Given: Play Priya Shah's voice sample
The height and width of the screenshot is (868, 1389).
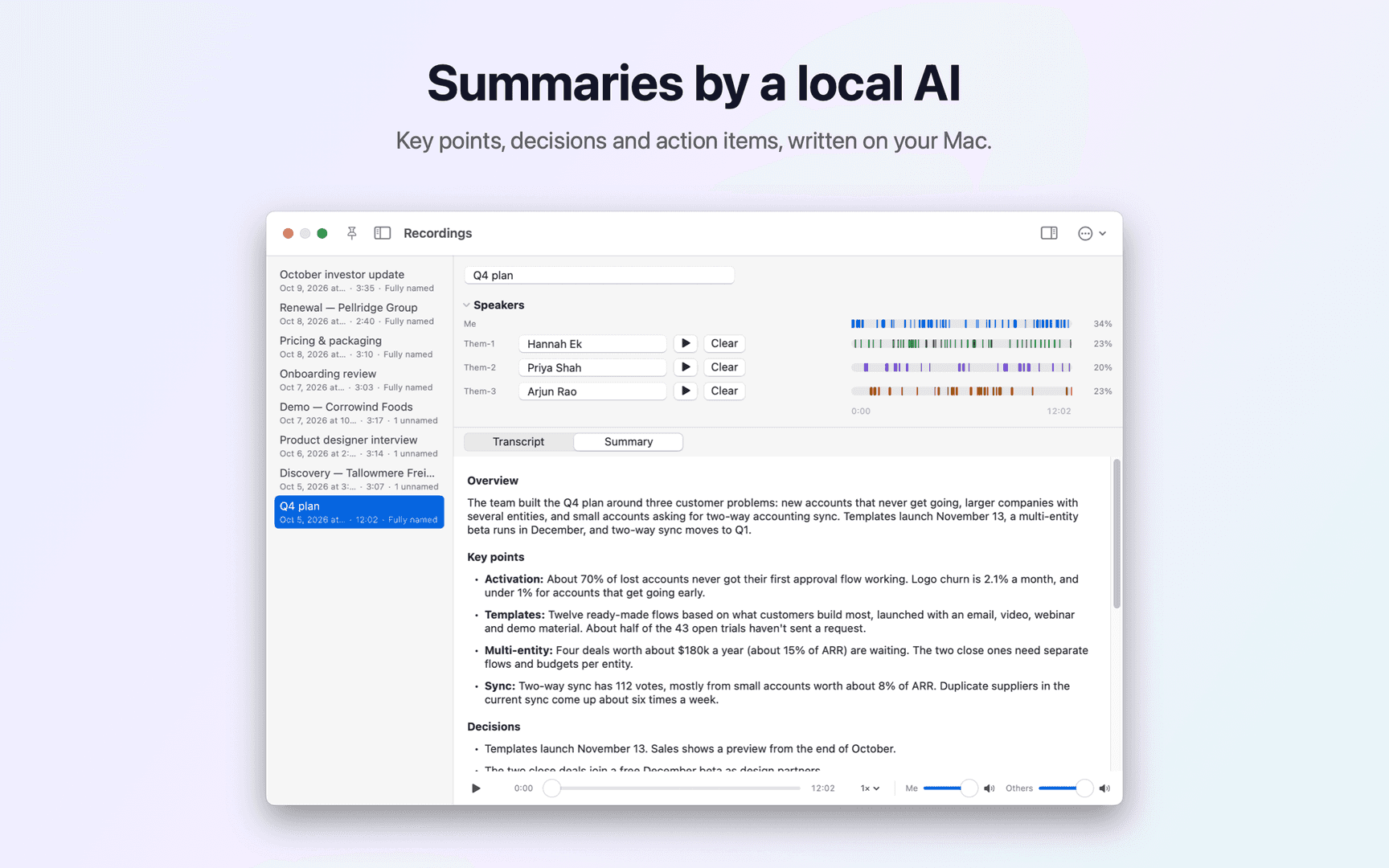Looking at the screenshot, I should click(685, 367).
